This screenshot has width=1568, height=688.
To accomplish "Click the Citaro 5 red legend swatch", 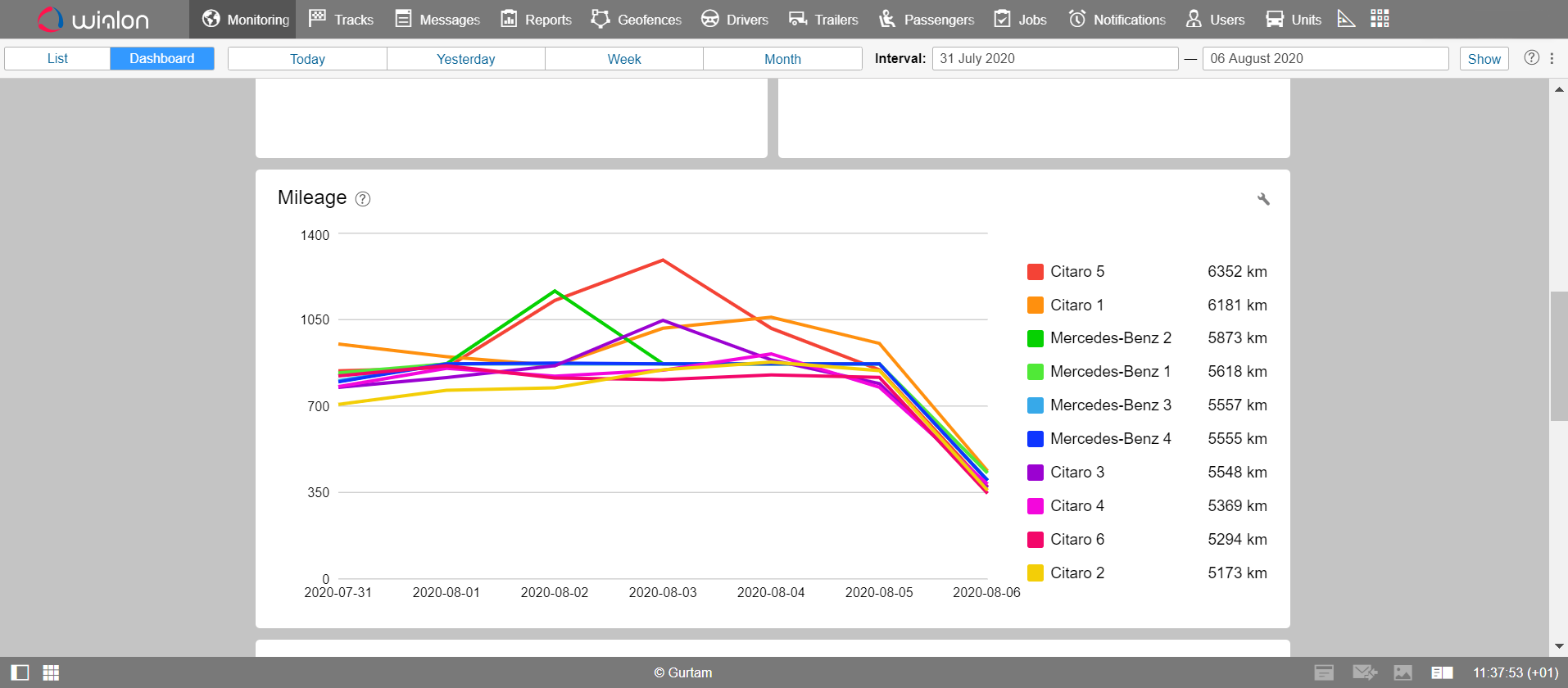I will 1036,272.
